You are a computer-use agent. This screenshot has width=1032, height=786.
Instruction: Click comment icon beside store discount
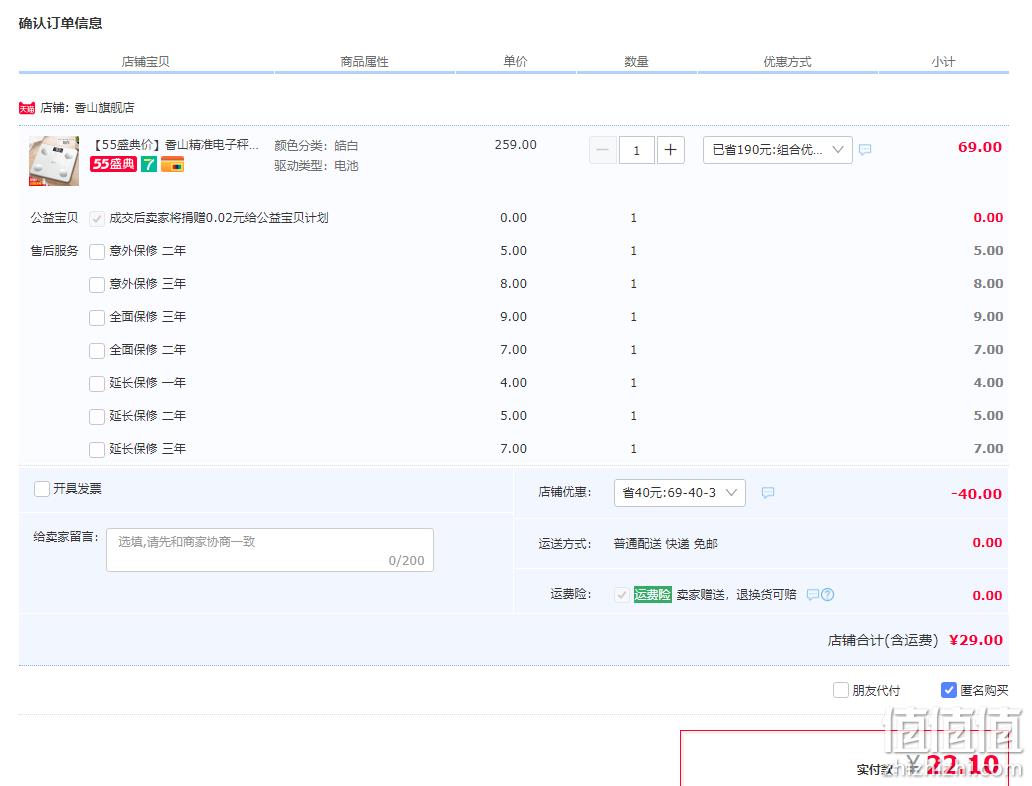[768, 493]
